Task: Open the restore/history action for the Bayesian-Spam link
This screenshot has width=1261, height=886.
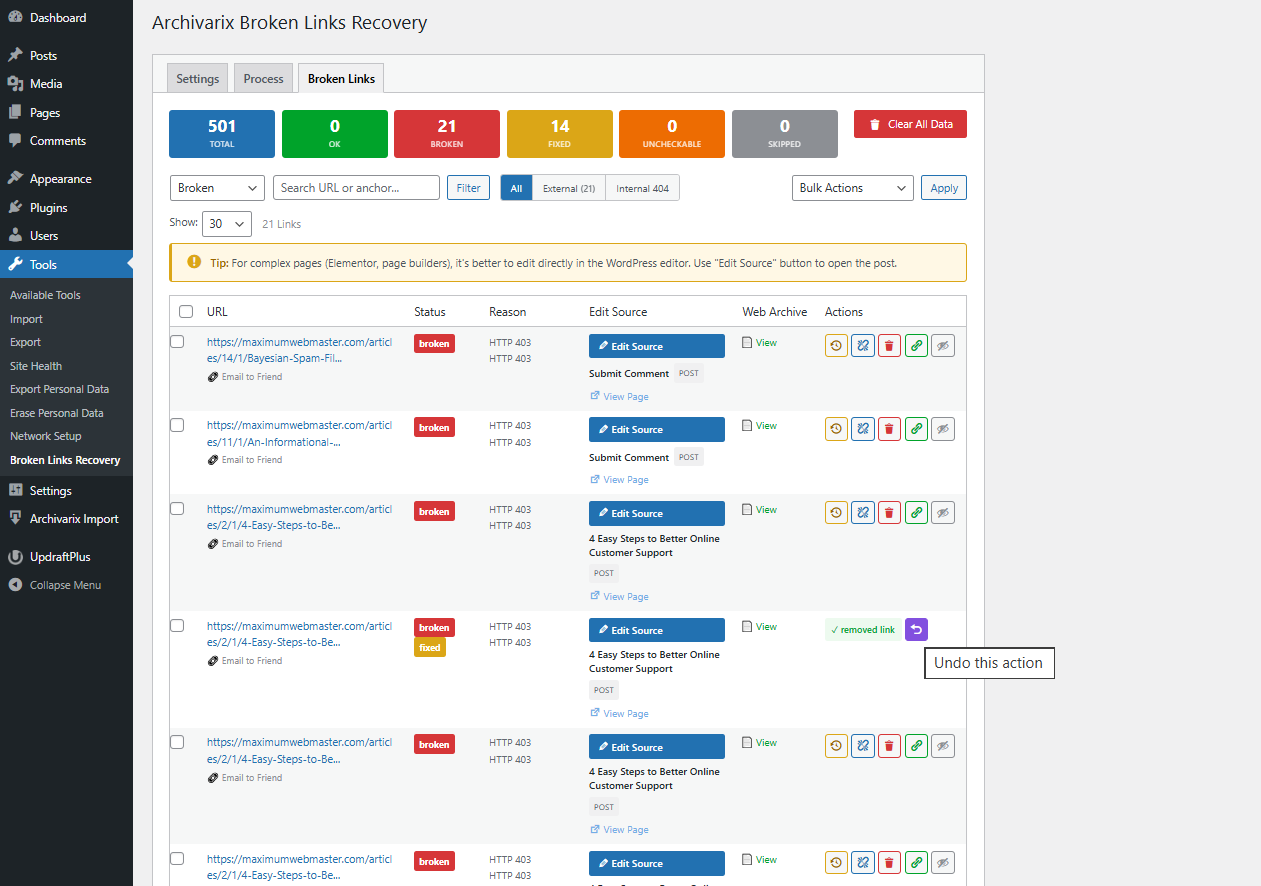Action: click(836, 345)
